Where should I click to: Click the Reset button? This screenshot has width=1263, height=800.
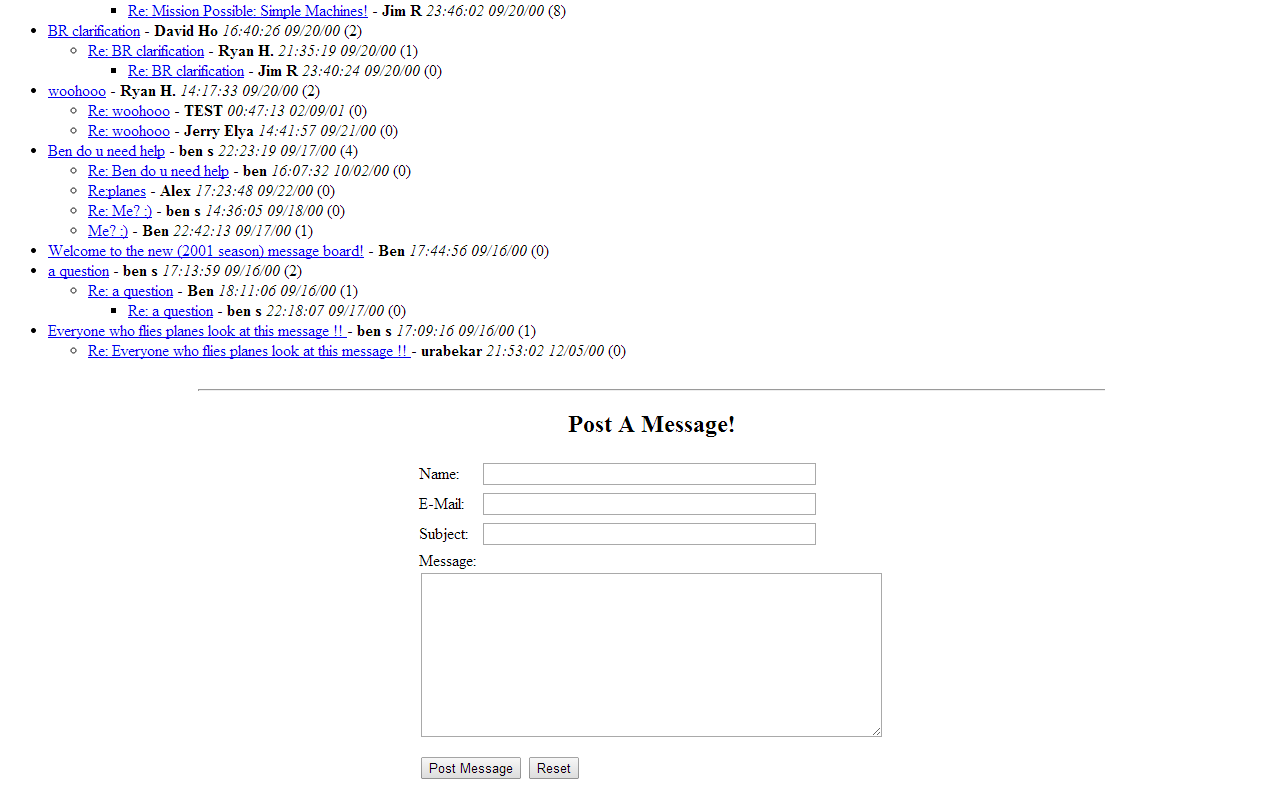click(x=553, y=768)
